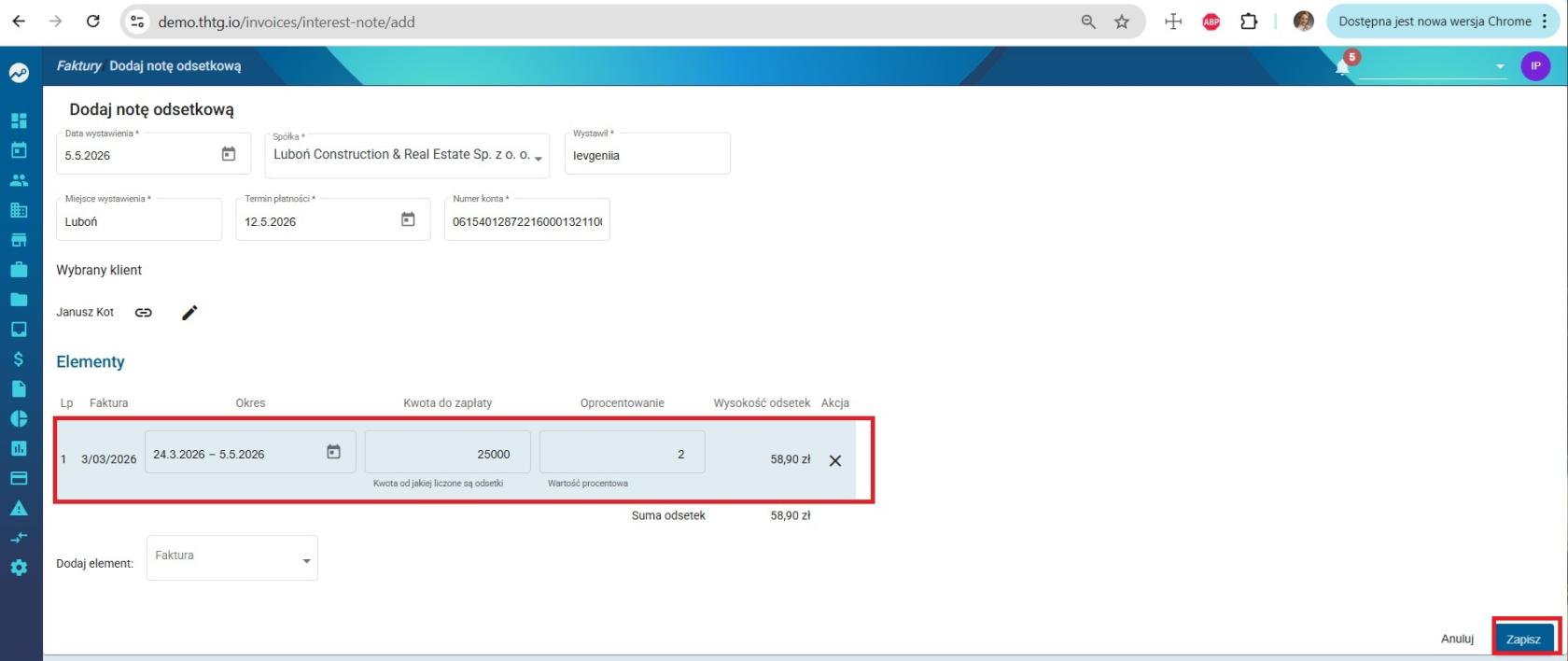This screenshot has width=1568, height=661.
Task: Remove element row 3/03/2026 with X
Action: [x=835, y=460]
